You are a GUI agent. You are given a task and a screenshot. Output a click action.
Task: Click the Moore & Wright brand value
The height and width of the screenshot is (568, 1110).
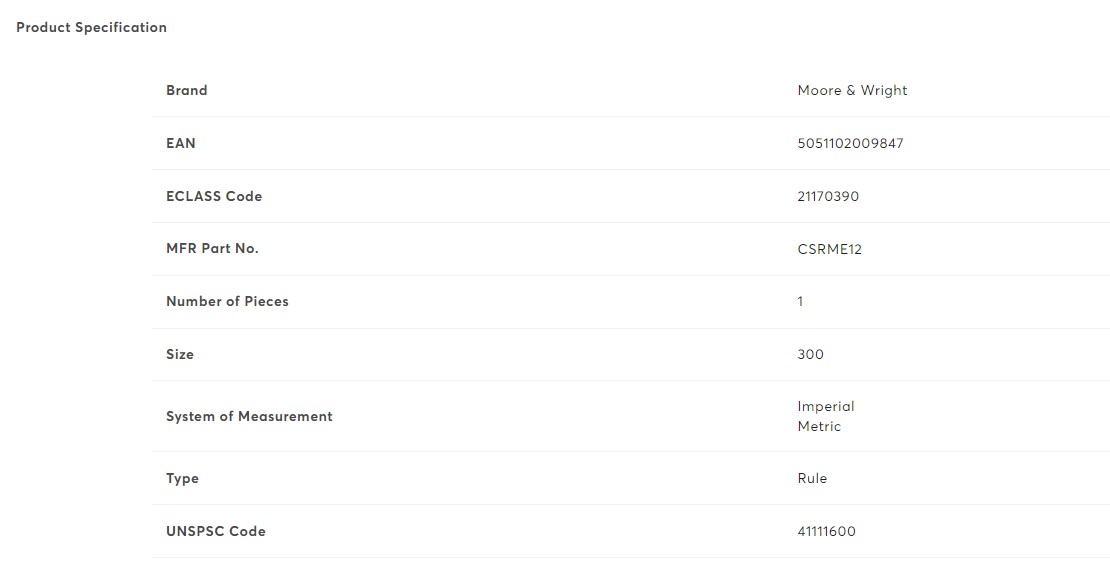pos(852,91)
